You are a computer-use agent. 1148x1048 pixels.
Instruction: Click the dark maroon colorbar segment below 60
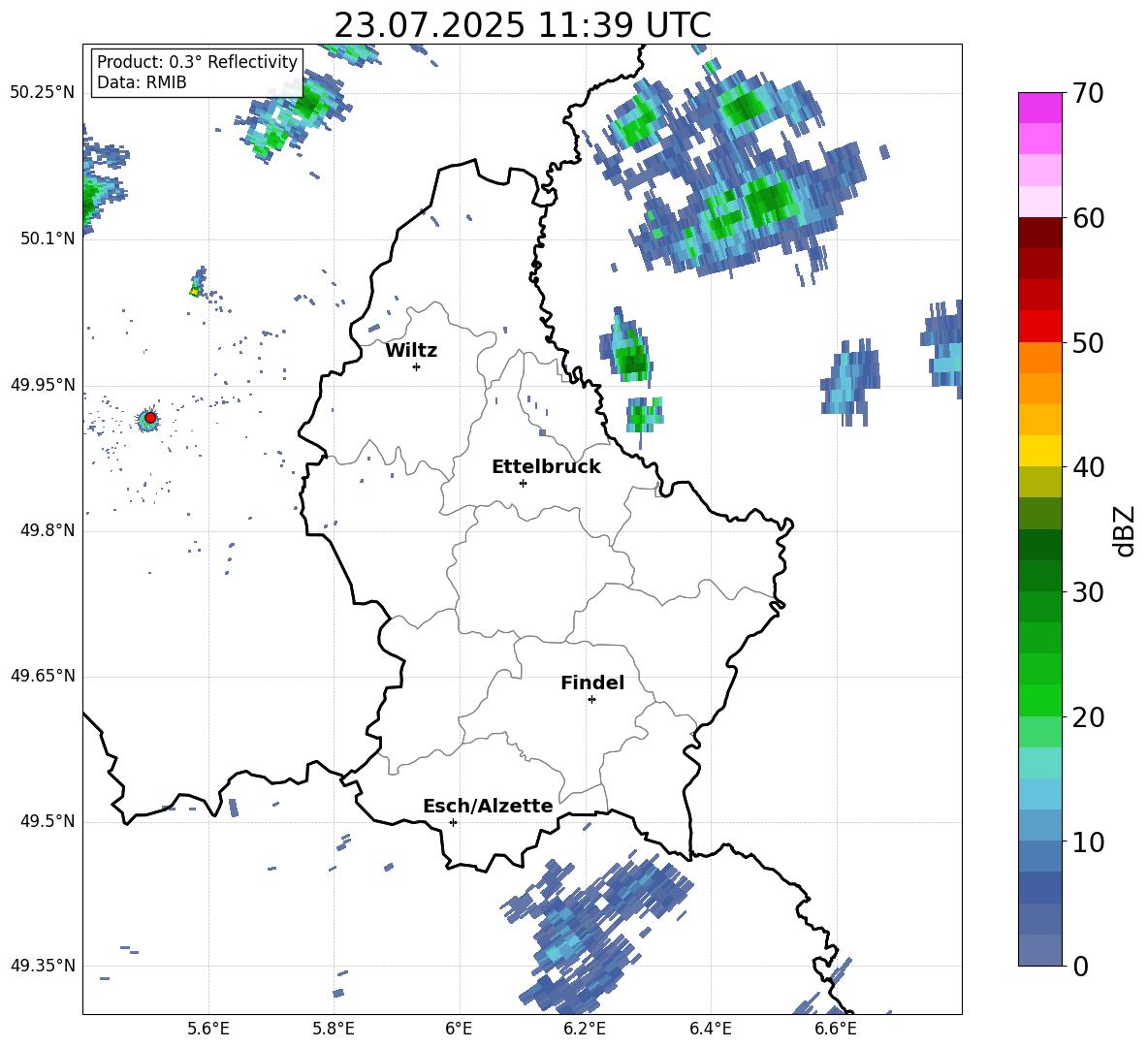[1039, 233]
